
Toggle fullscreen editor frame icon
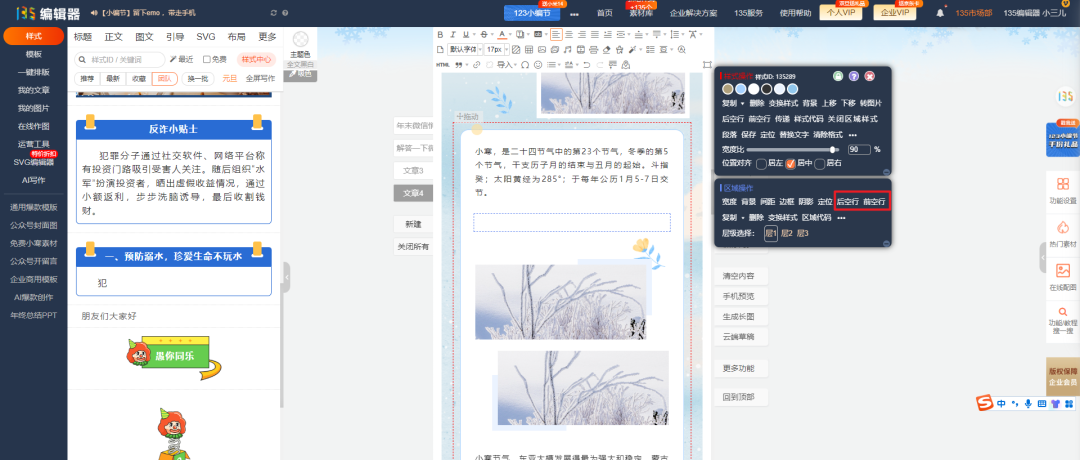pos(707,65)
